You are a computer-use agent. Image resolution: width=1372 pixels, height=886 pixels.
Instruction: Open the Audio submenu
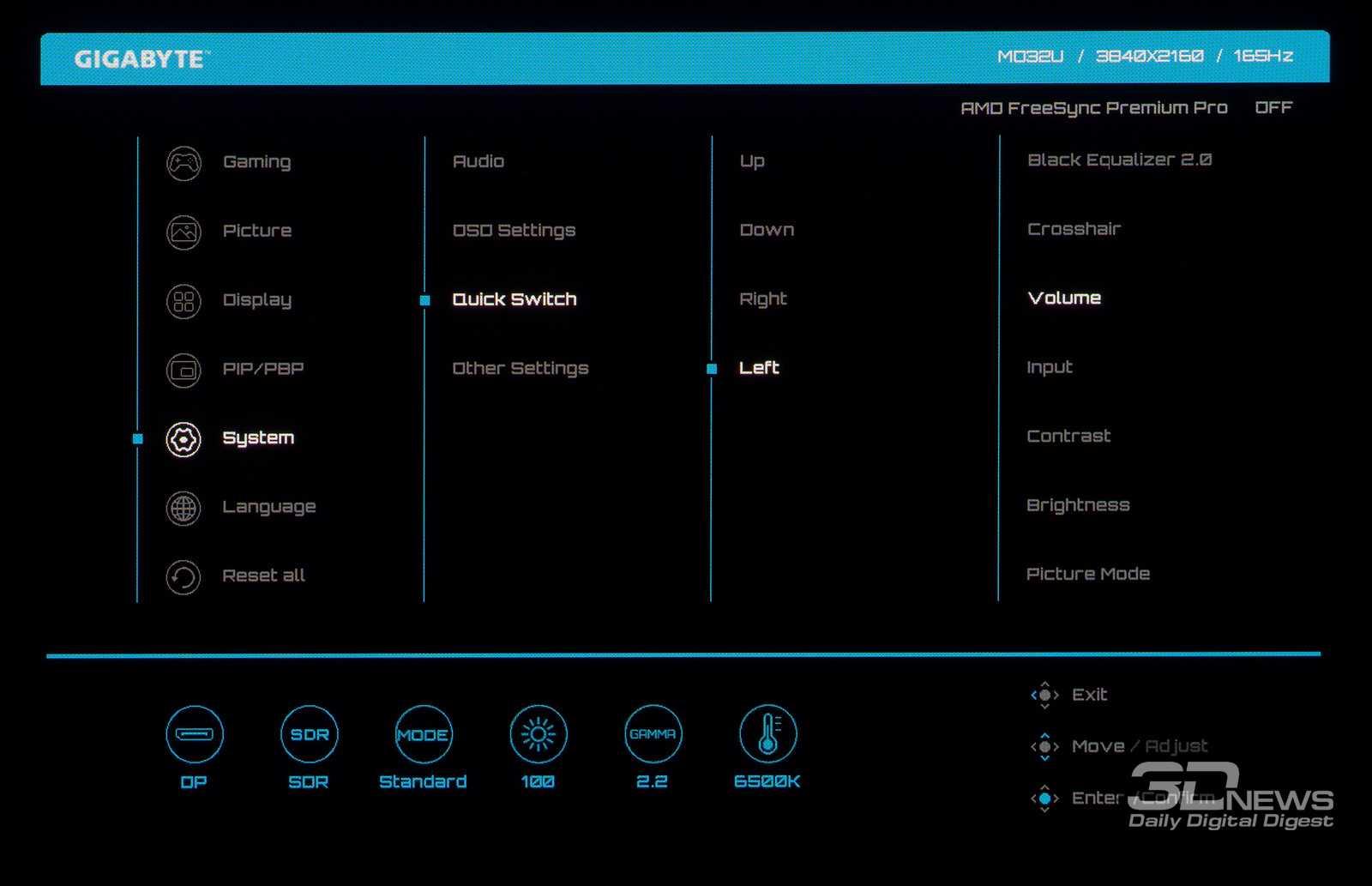[478, 161]
